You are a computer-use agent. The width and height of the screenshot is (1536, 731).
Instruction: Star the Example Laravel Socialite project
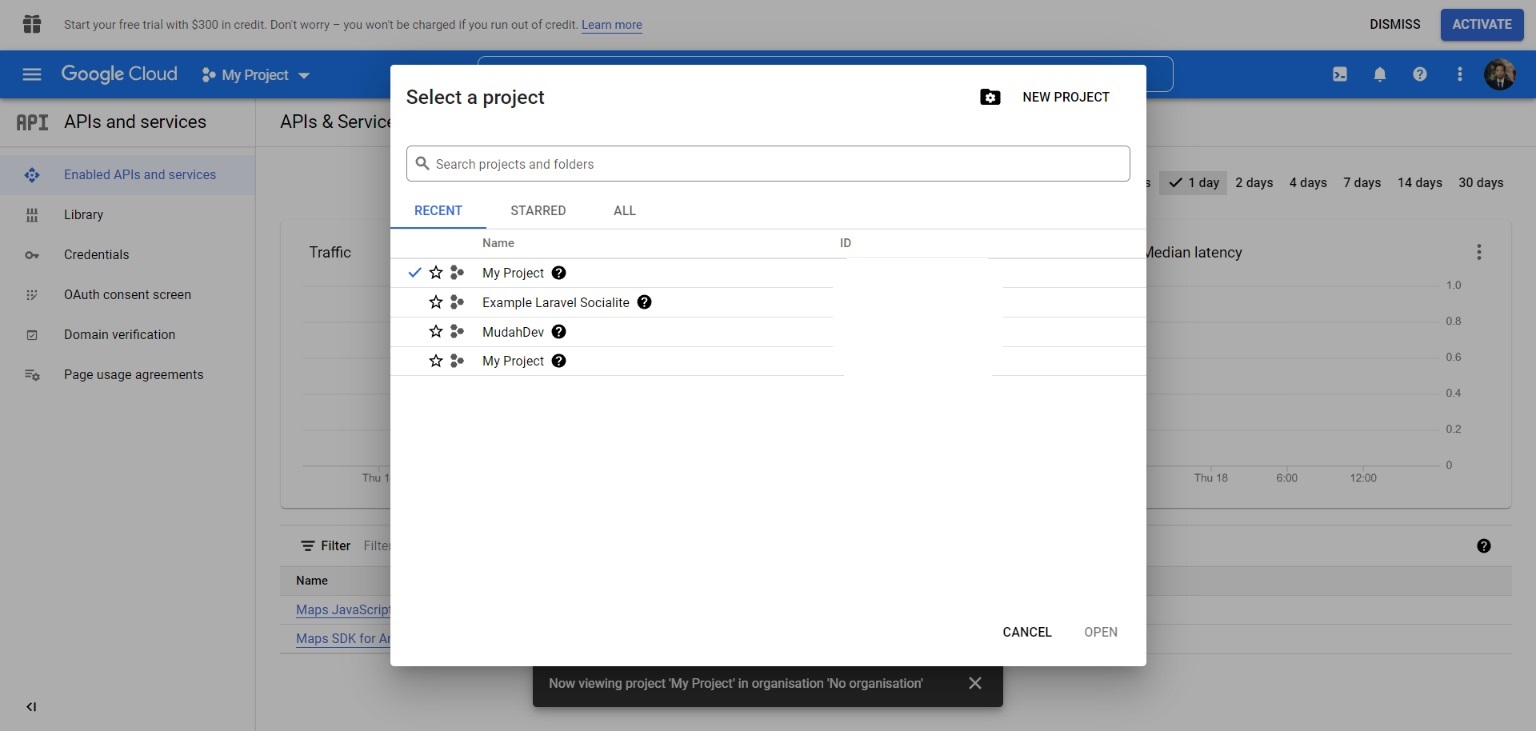pyautogui.click(x=436, y=302)
